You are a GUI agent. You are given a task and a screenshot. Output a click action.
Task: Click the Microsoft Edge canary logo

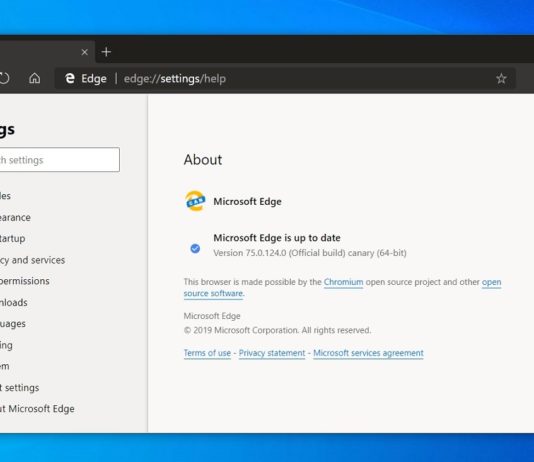(x=195, y=201)
